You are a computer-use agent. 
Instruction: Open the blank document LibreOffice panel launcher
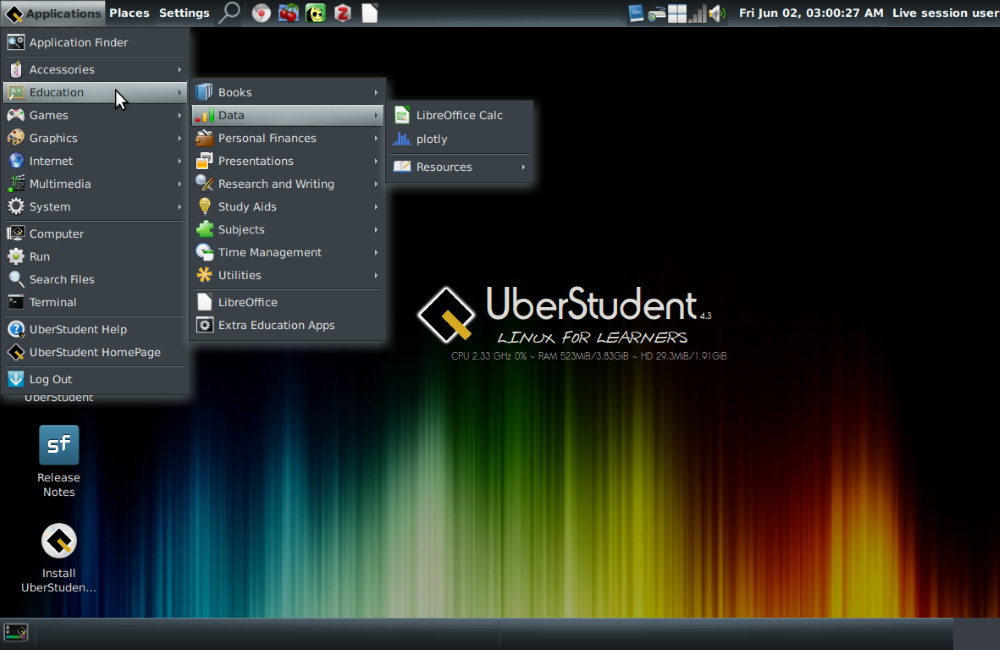coord(370,13)
